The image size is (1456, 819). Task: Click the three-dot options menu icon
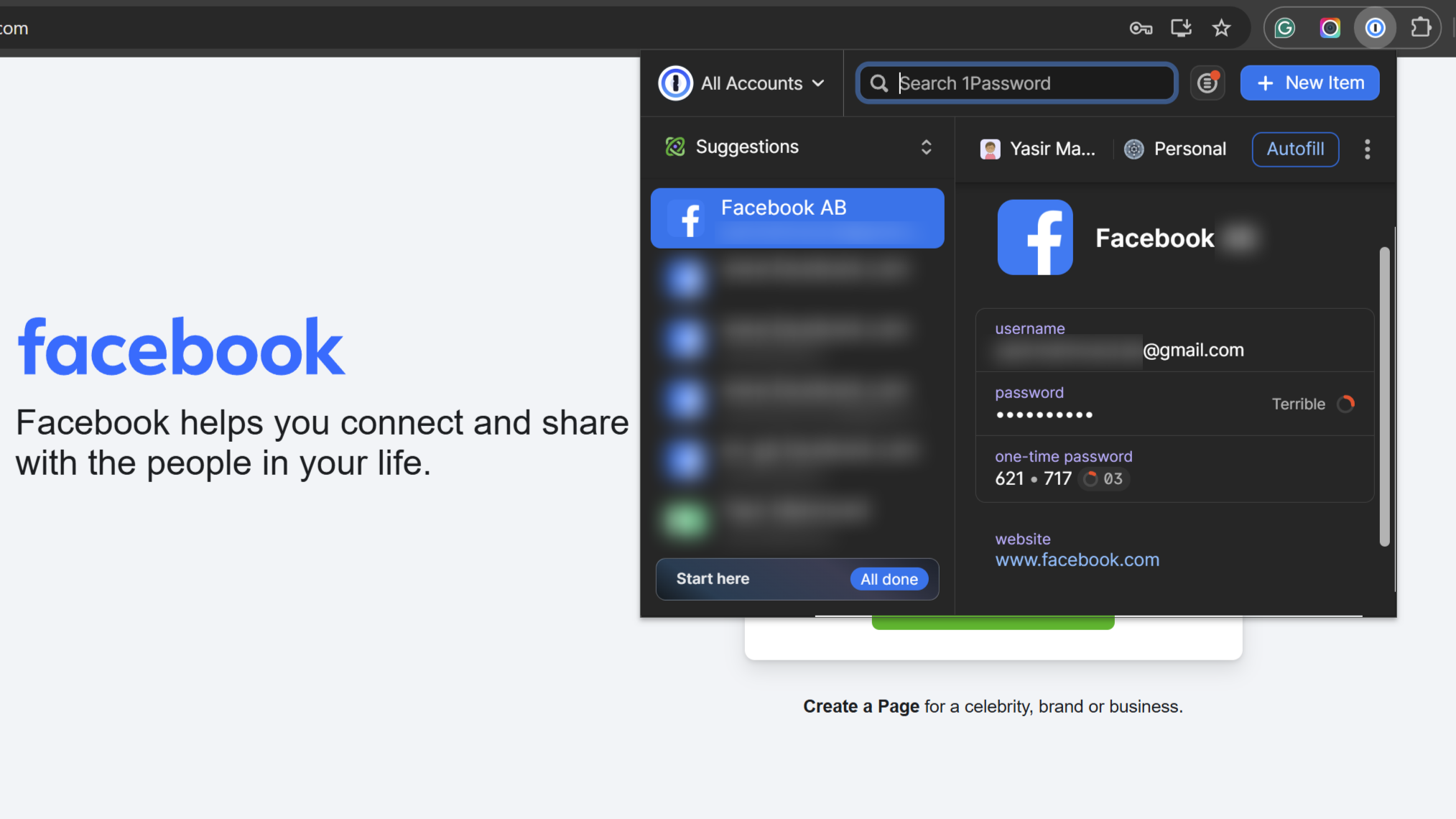pyautogui.click(x=1367, y=149)
